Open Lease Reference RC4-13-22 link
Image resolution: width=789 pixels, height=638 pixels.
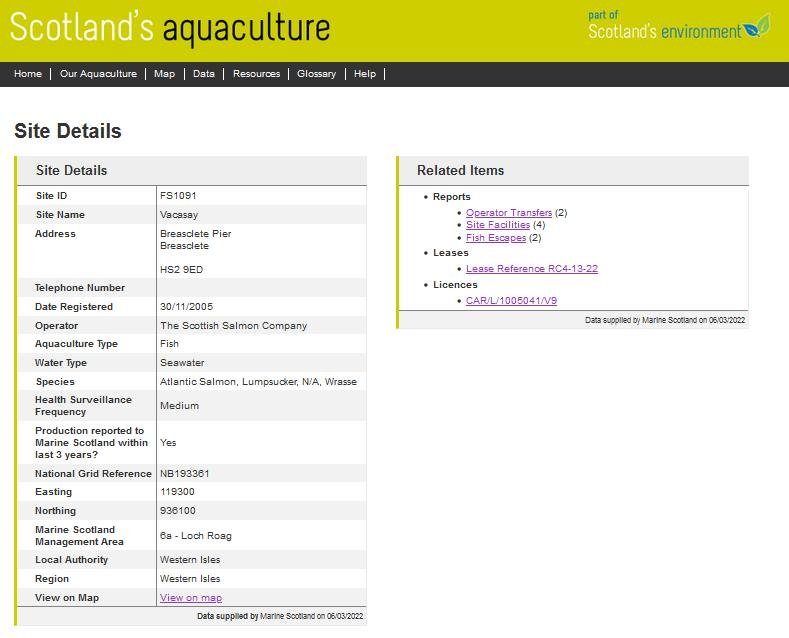tap(532, 269)
